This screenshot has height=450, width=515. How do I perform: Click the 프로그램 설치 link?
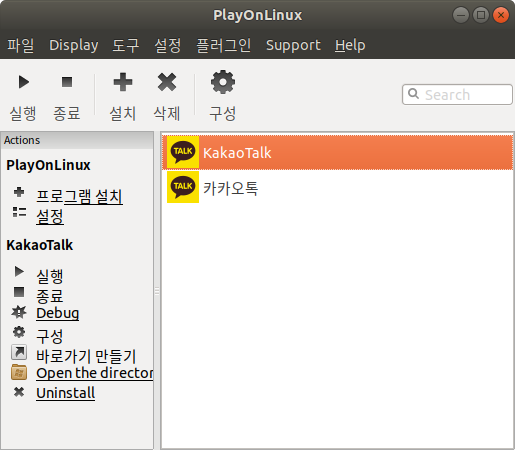(x=79, y=196)
